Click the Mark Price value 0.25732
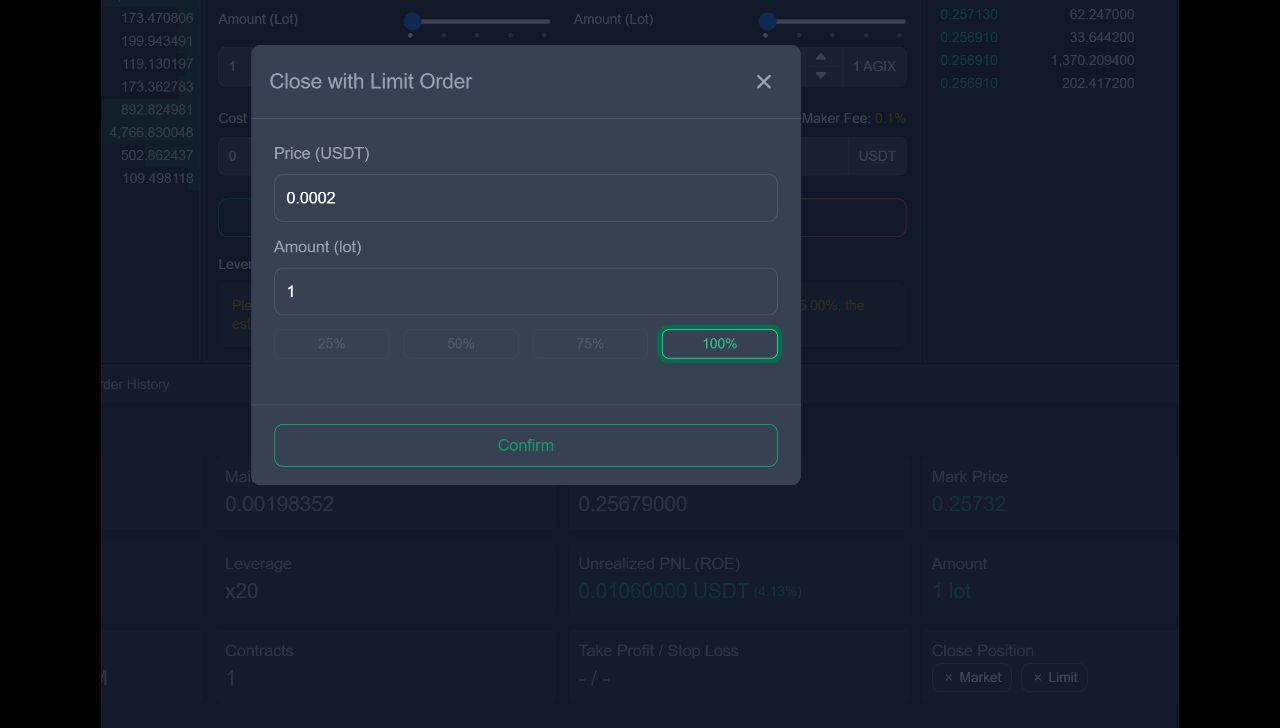Screen dimensions: 1280x728 968,504
